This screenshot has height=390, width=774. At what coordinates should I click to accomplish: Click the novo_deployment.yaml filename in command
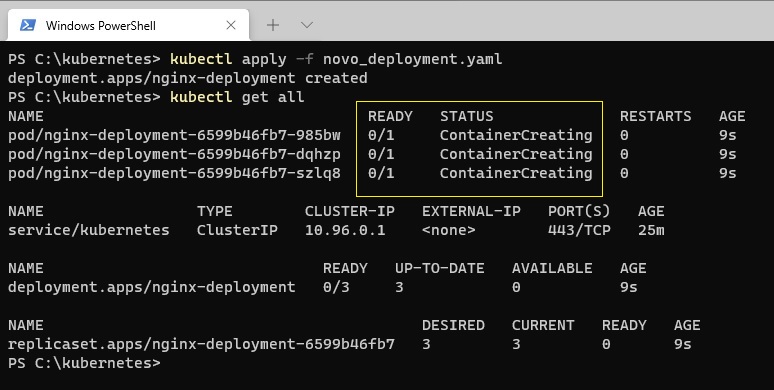coord(413,59)
